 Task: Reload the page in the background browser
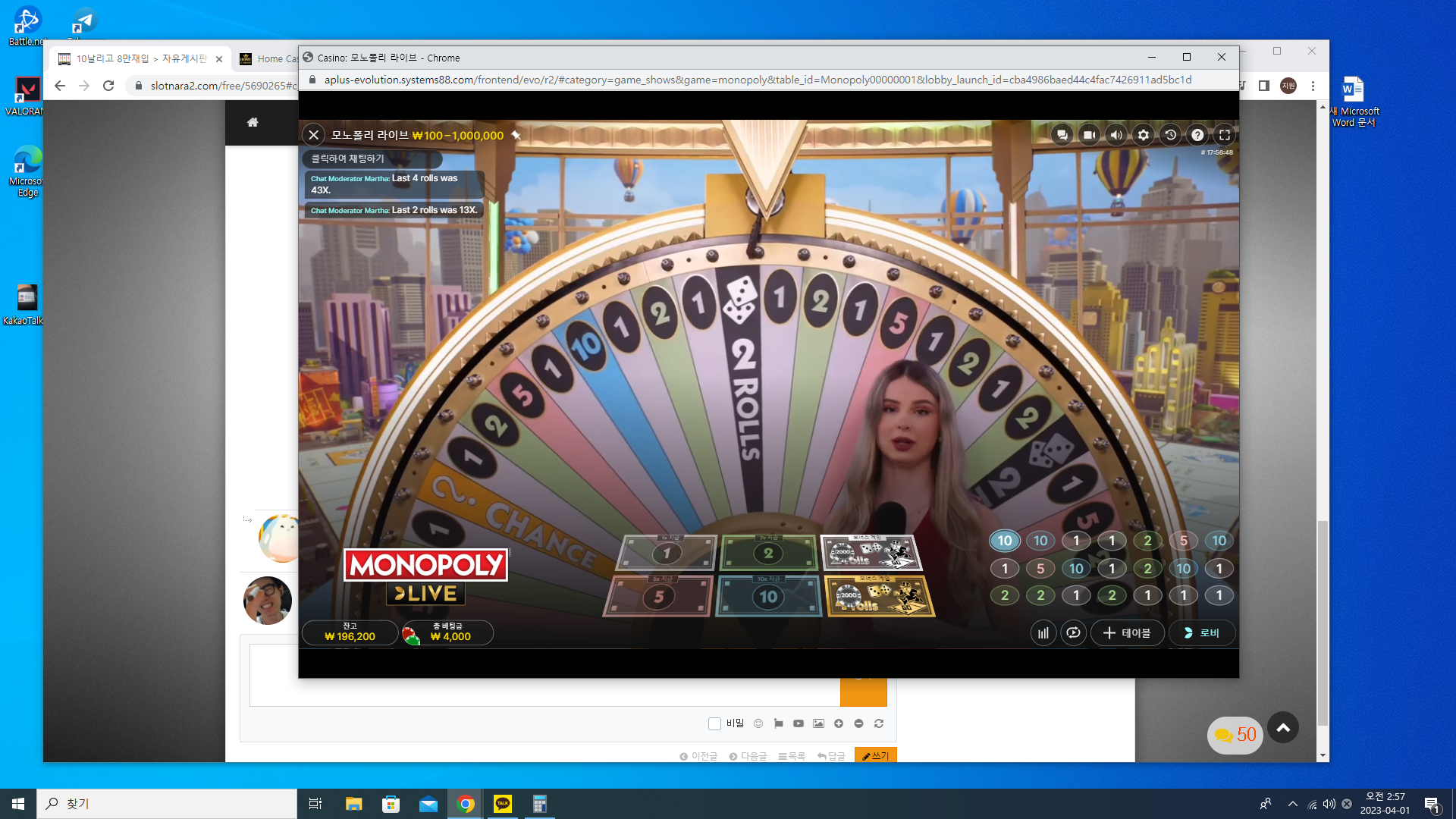click(x=108, y=86)
